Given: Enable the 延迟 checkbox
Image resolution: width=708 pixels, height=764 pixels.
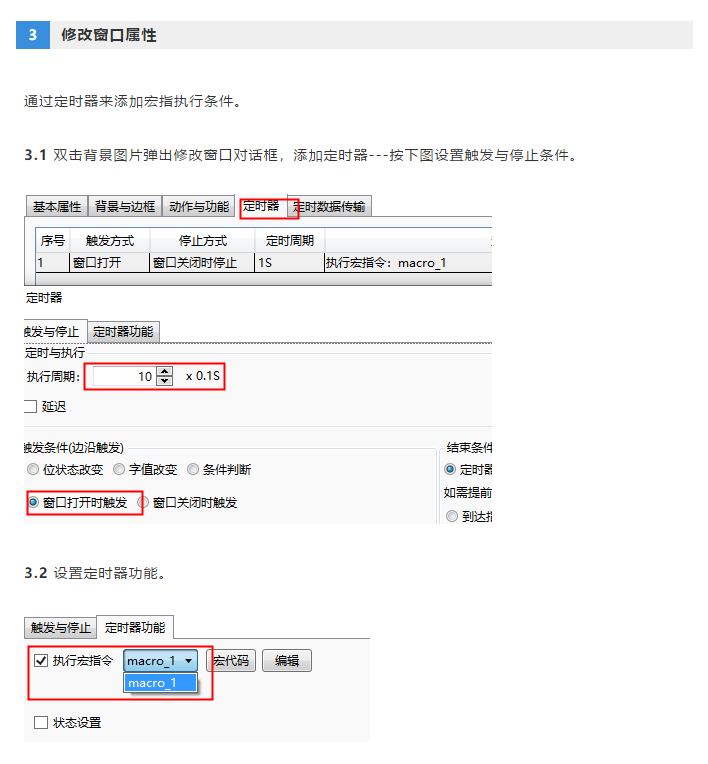Looking at the screenshot, I should [29, 407].
